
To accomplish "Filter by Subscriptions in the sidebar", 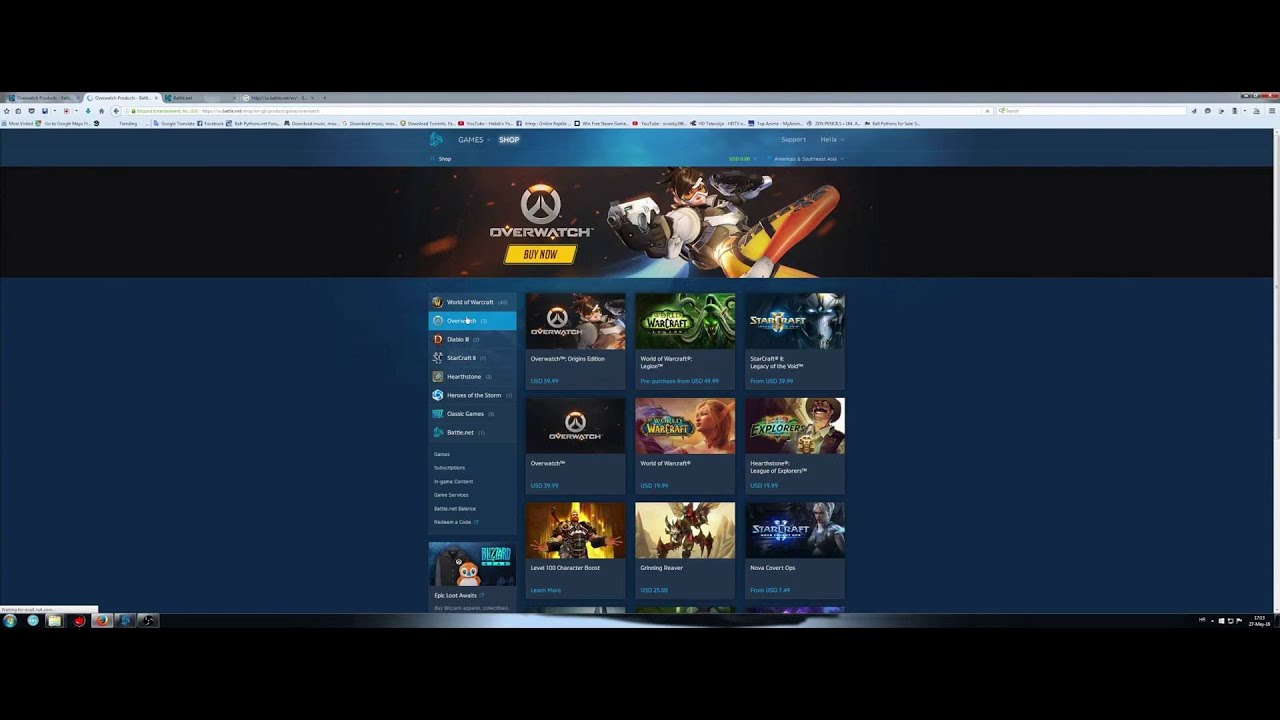I will (x=449, y=468).
